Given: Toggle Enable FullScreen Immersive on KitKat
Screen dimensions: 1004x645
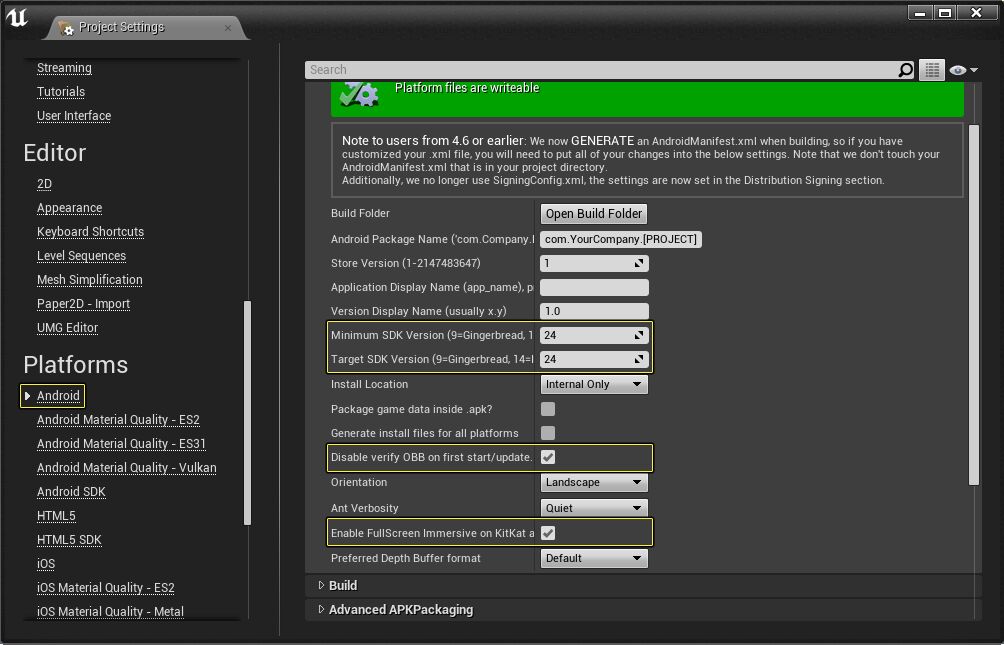Looking at the screenshot, I should (x=548, y=532).
